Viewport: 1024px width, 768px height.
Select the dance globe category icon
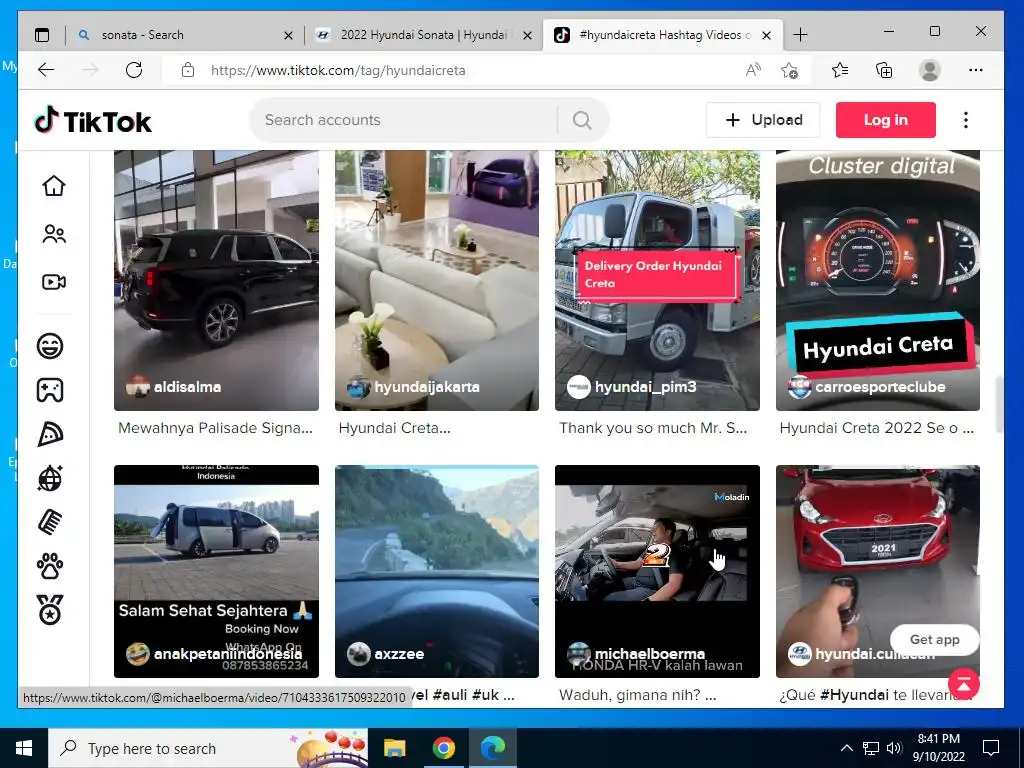tap(50, 478)
